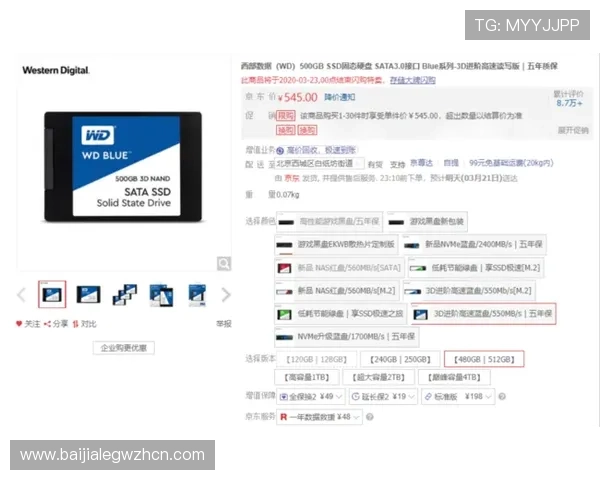The image size is (600, 480).
Task: Choose NVMe升级蓝盘/1700MB/s 五年保 option
Action: click(x=347, y=337)
